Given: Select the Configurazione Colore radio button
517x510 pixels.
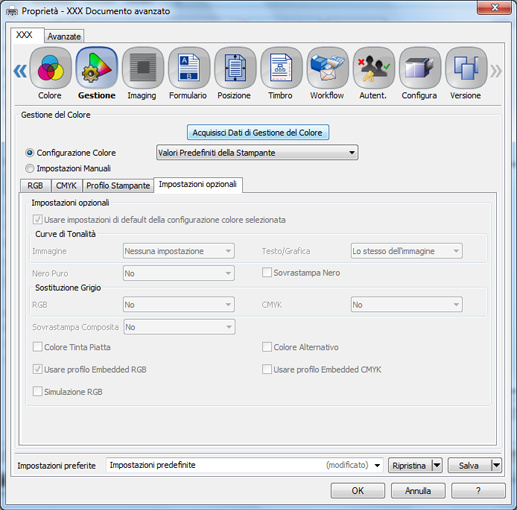Looking at the screenshot, I should pyautogui.click(x=30, y=153).
